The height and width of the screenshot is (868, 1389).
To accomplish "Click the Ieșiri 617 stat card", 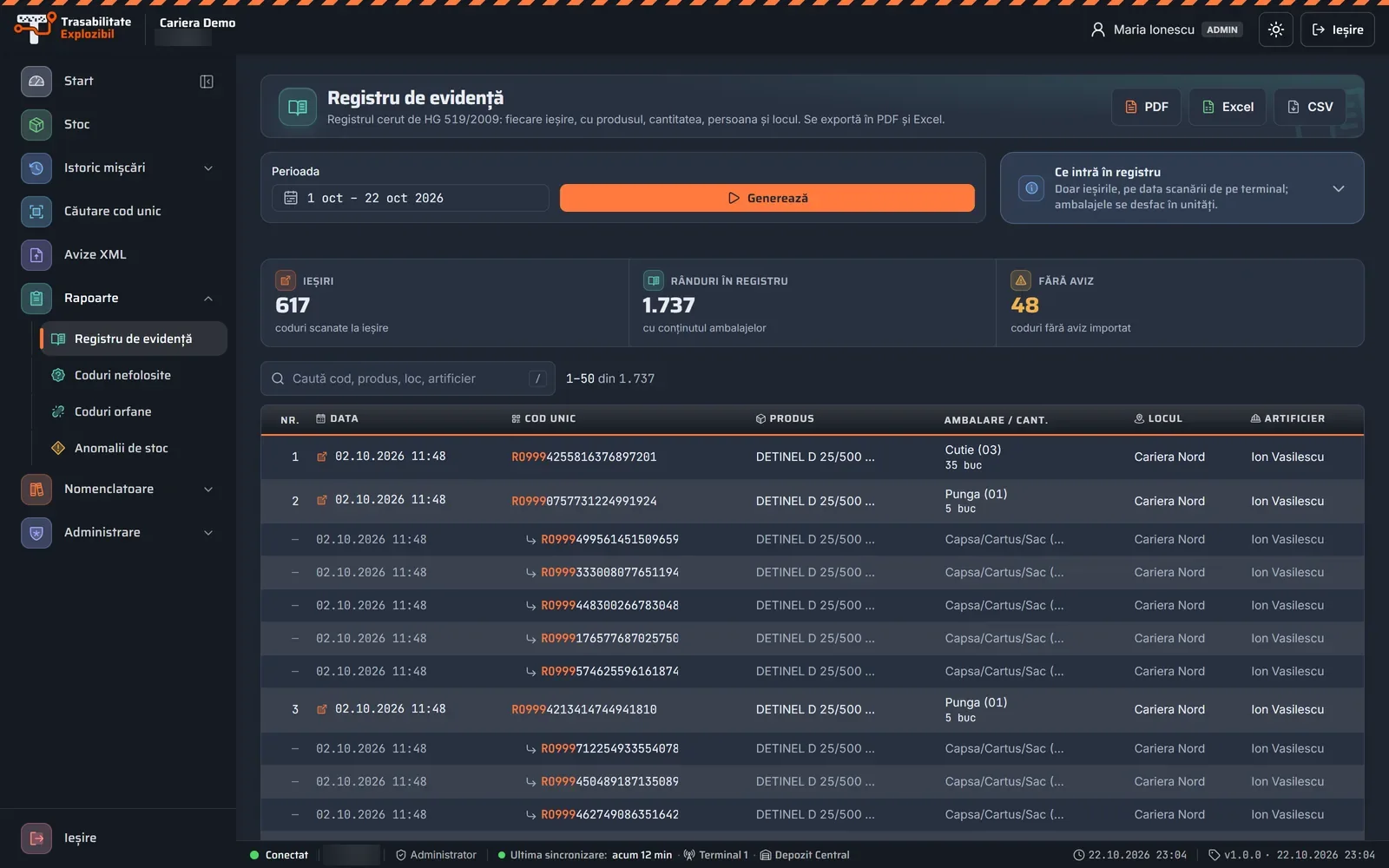I will coord(444,303).
